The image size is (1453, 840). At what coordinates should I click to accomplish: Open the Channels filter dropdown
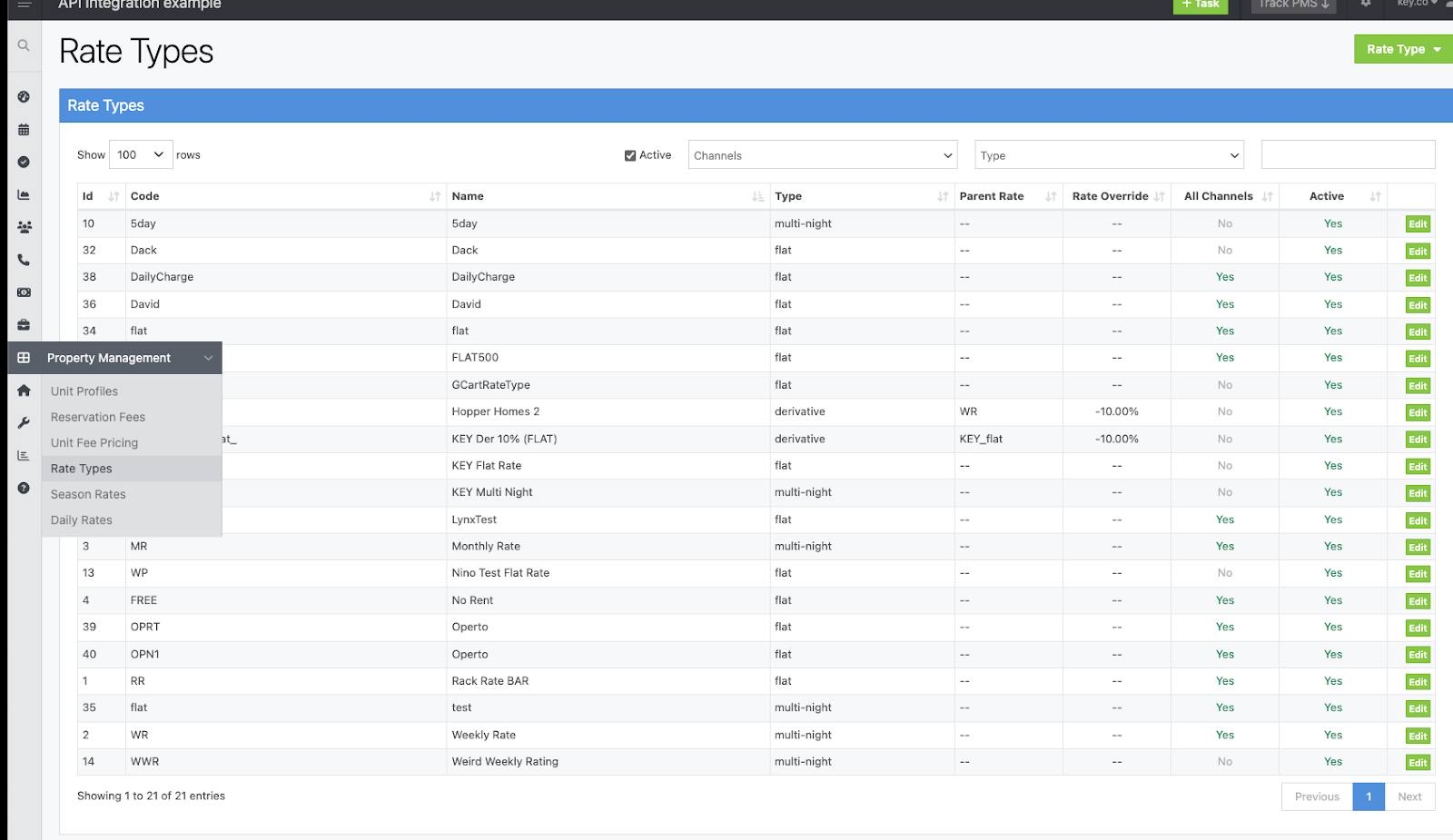[822, 155]
